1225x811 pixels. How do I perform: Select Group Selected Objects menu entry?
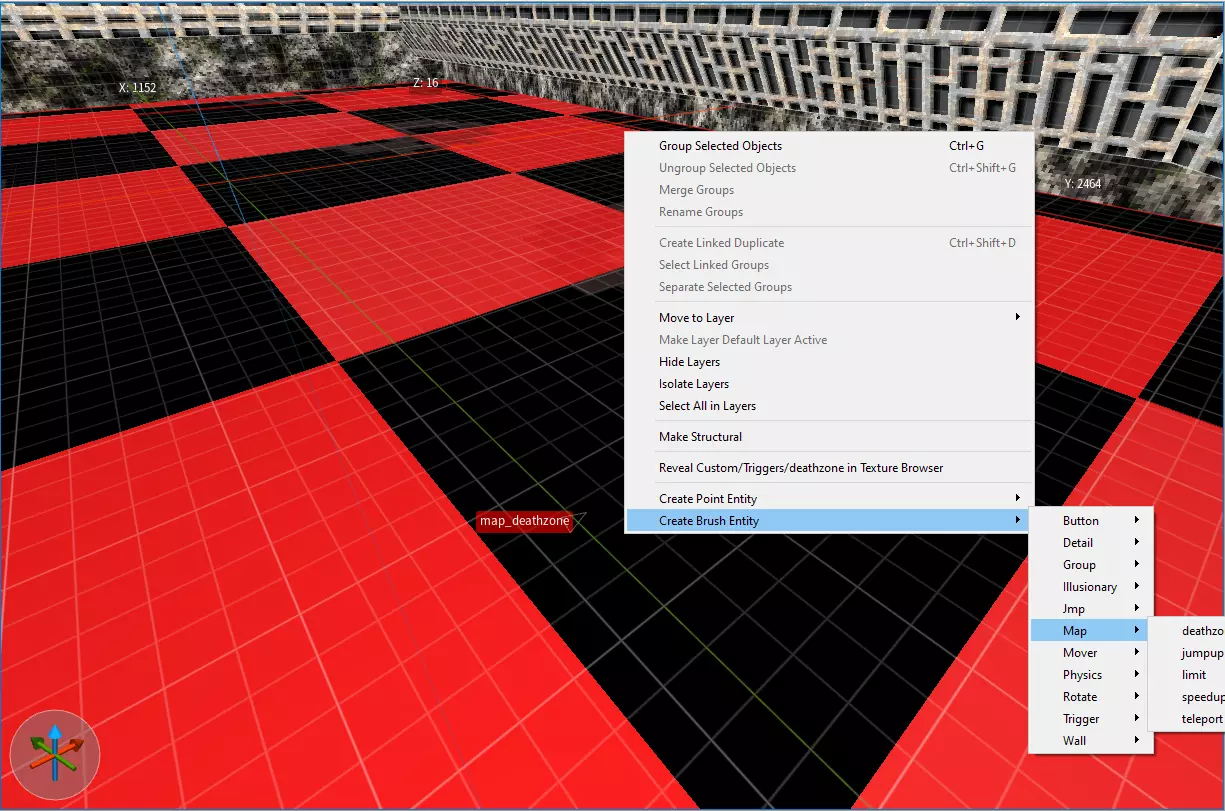[x=720, y=146]
